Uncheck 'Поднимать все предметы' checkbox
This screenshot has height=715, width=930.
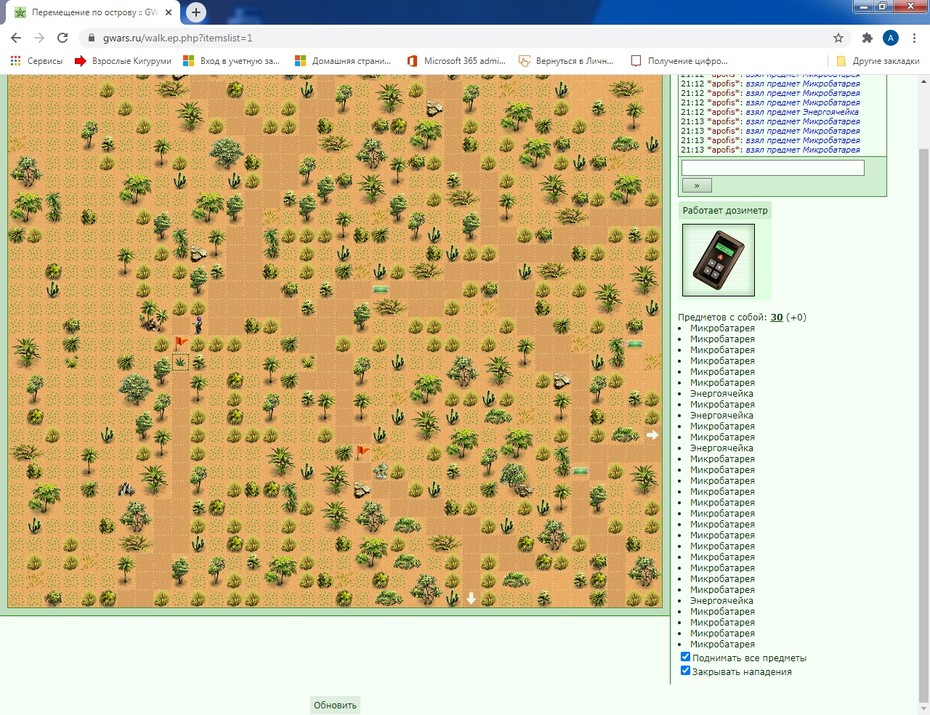[685, 657]
